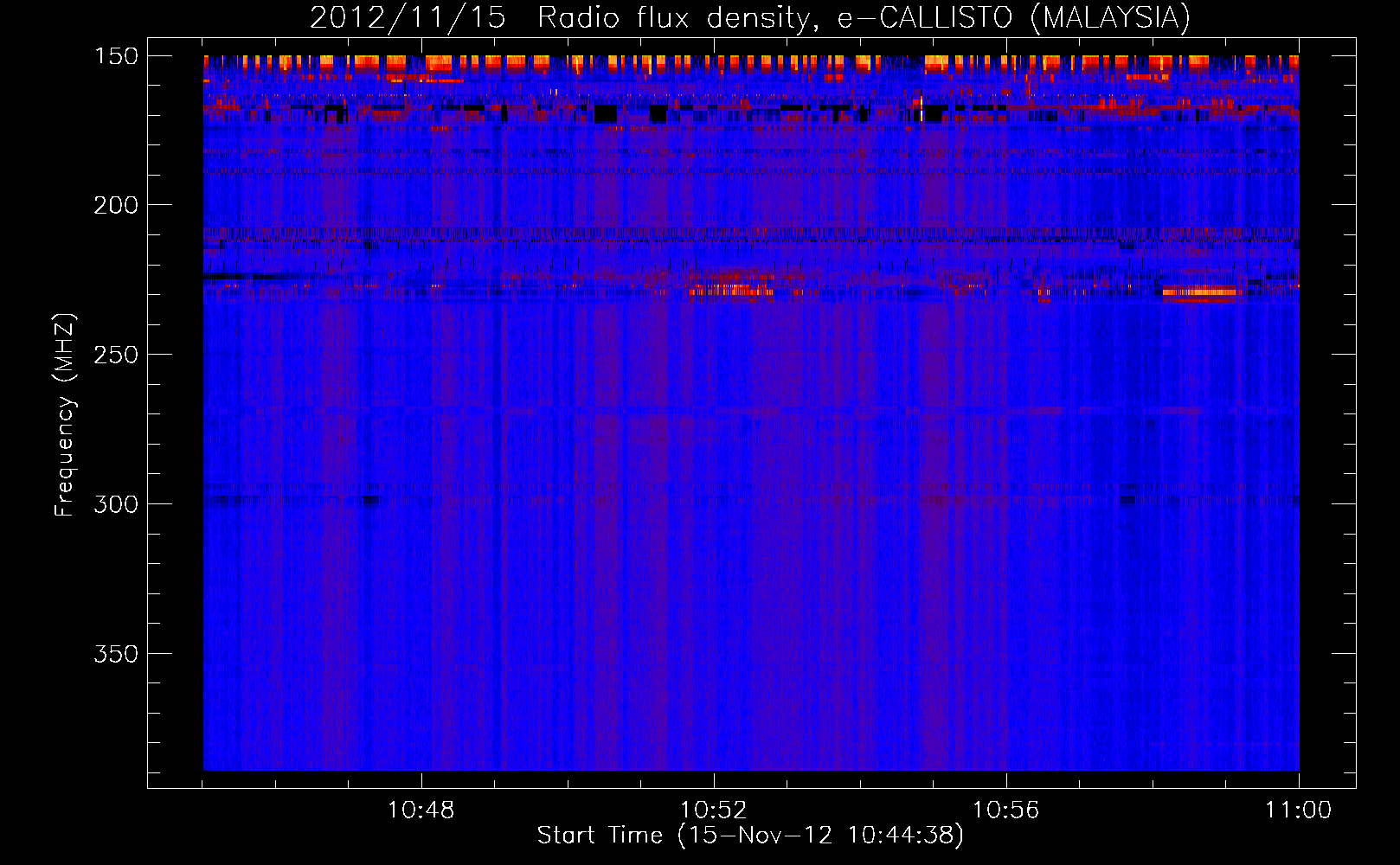This screenshot has width=1400, height=865.
Task: Click the frequency axis label '150'
Action: pyautogui.click(x=116, y=56)
